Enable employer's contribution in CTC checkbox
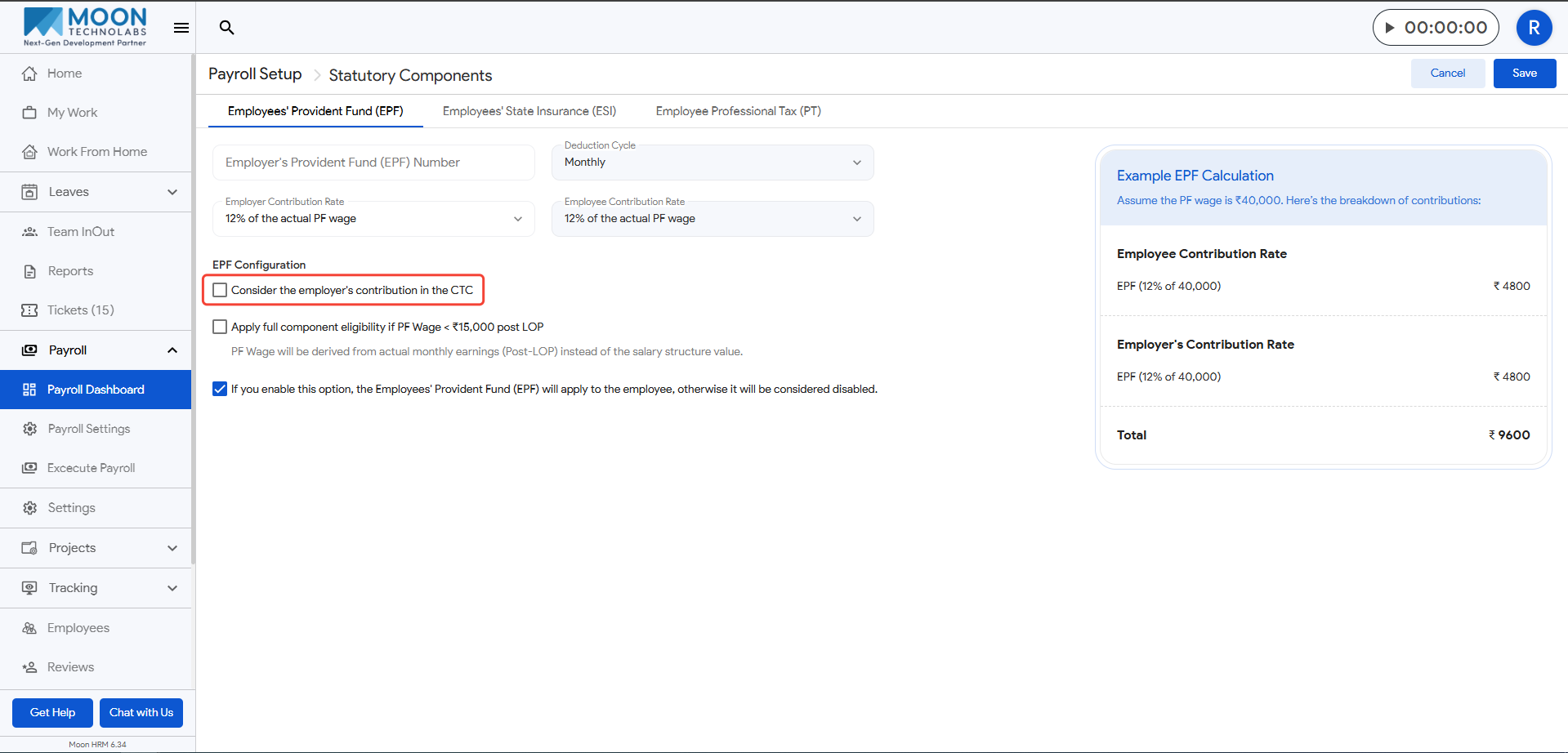The width and height of the screenshot is (1568, 753). tap(220, 290)
